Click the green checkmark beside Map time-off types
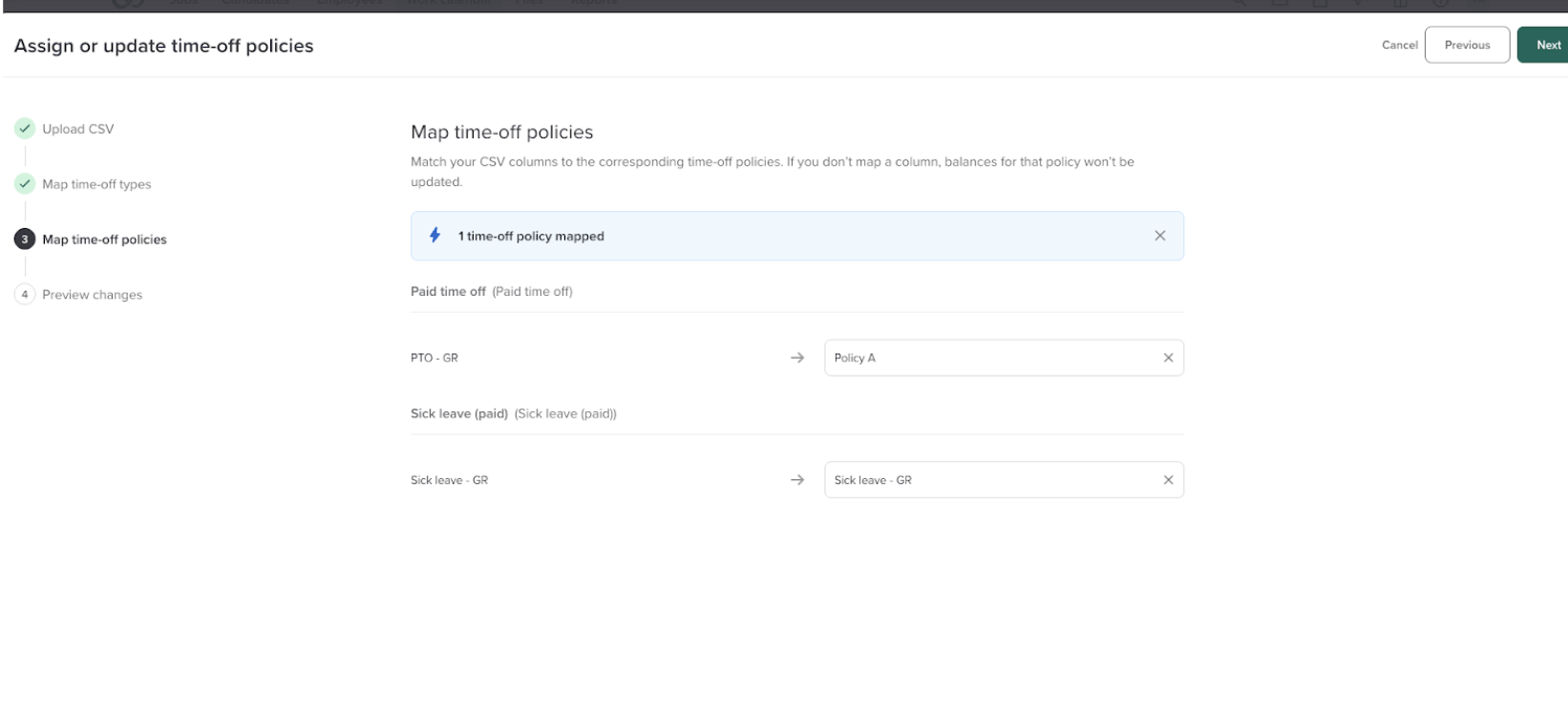Image resolution: width=1568 pixels, height=710 pixels. pos(25,184)
